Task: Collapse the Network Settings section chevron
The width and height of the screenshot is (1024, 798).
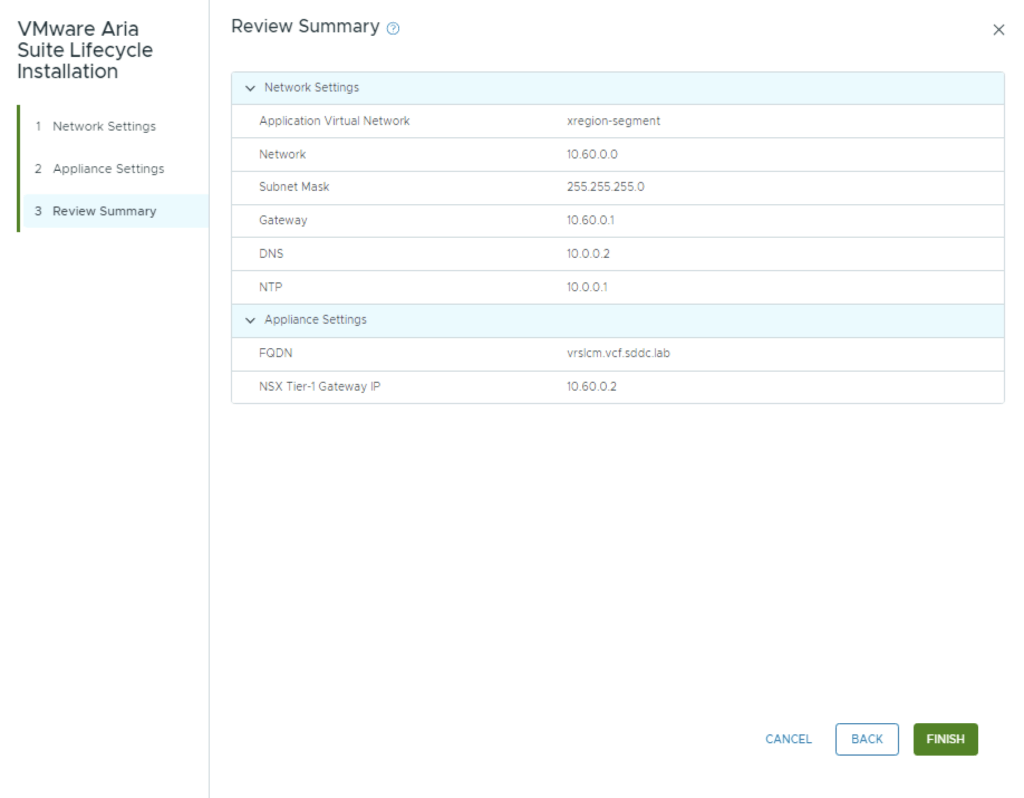Action: [250, 88]
